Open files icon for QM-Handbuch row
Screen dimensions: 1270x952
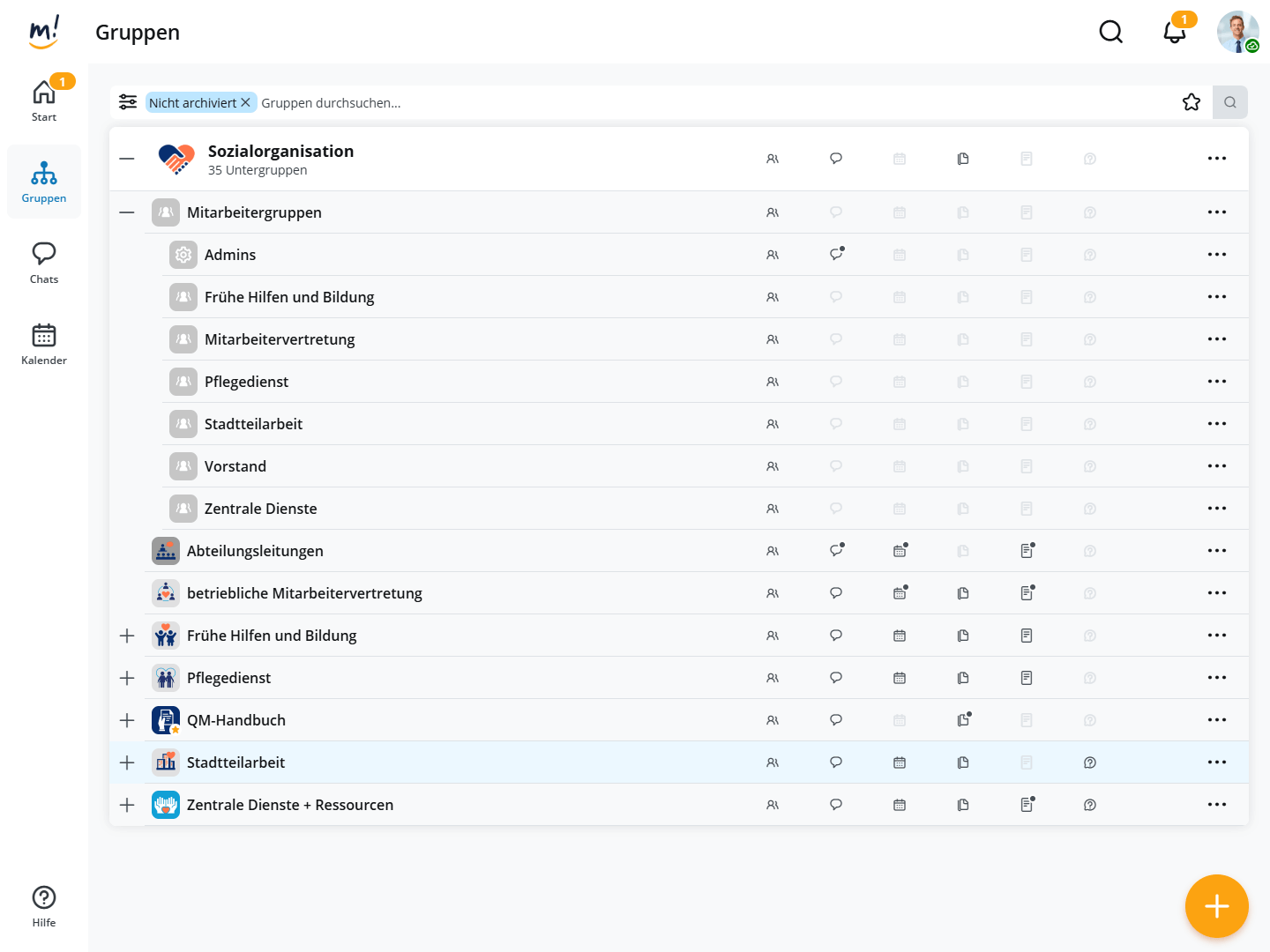pos(963,720)
